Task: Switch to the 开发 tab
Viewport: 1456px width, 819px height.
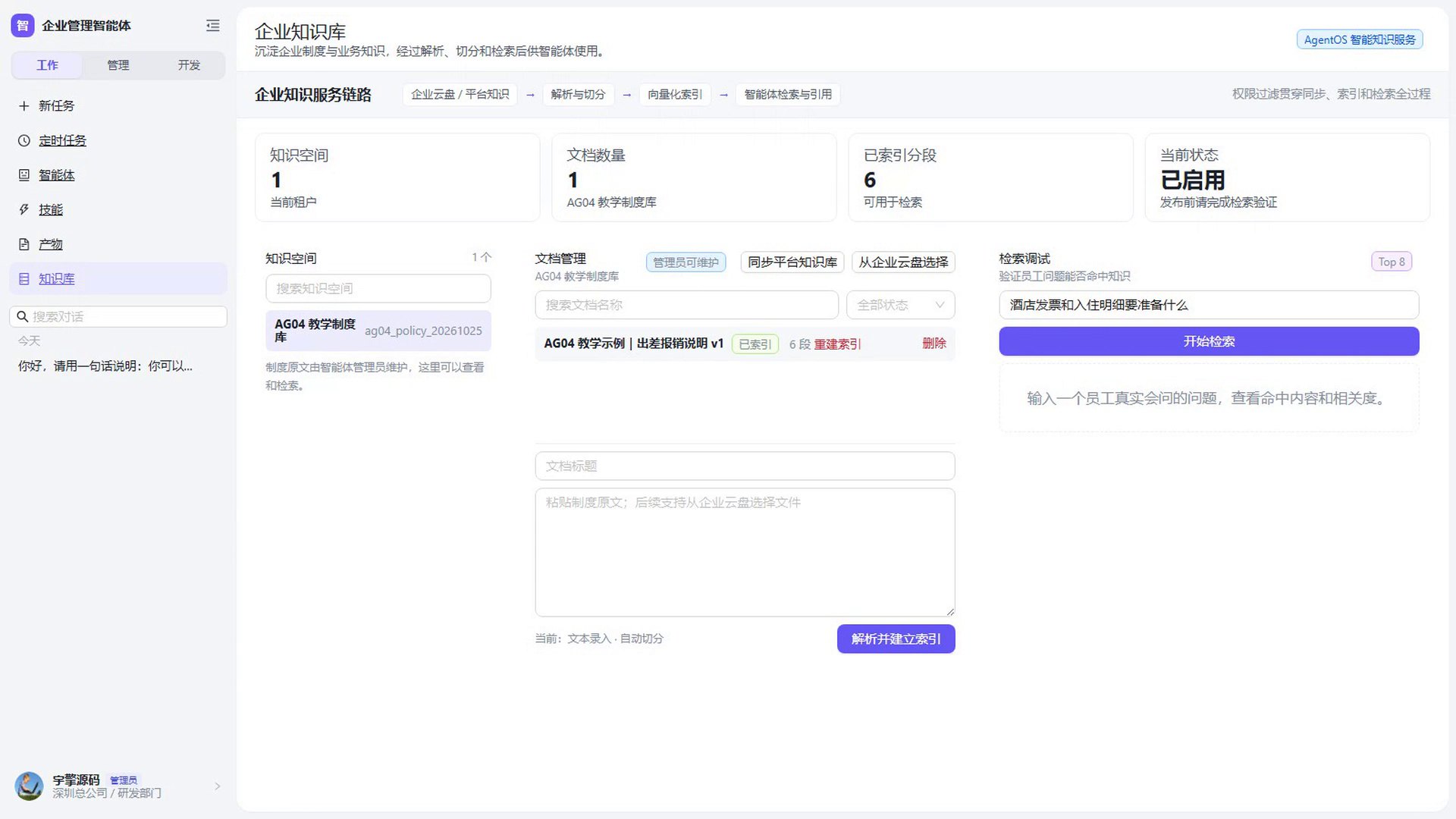Action: click(189, 65)
